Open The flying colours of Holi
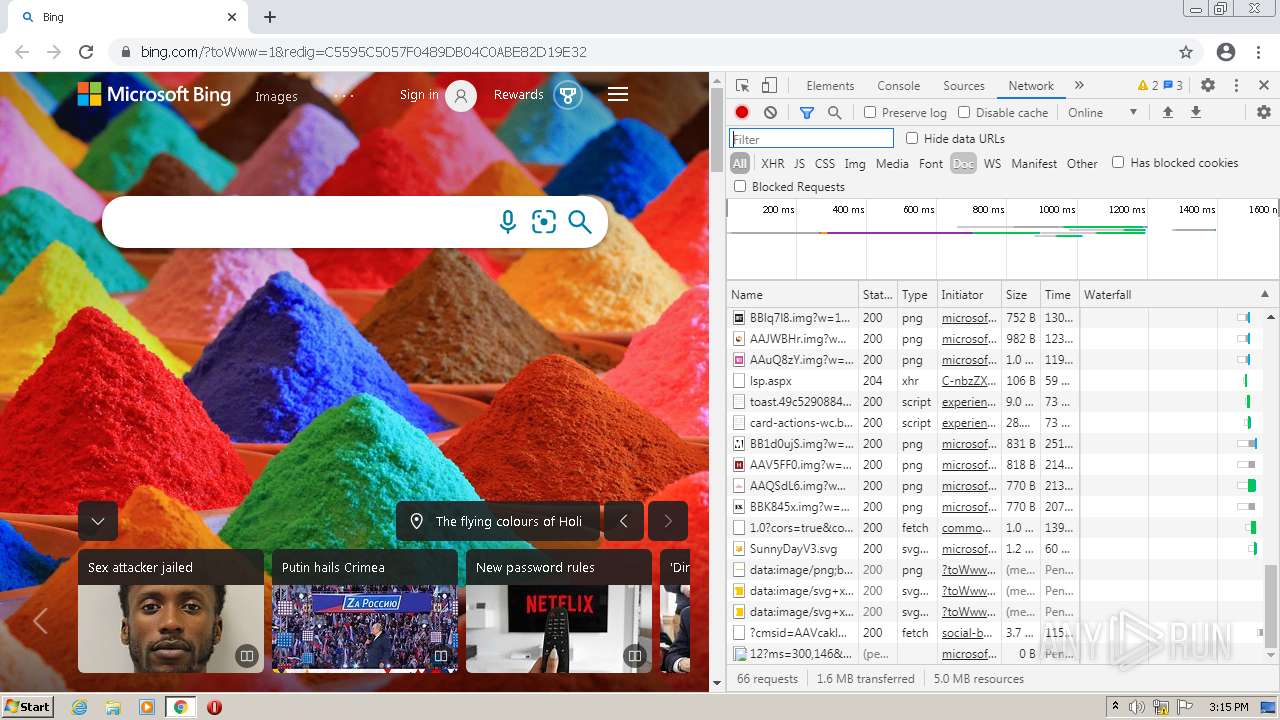 click(498, 521)
